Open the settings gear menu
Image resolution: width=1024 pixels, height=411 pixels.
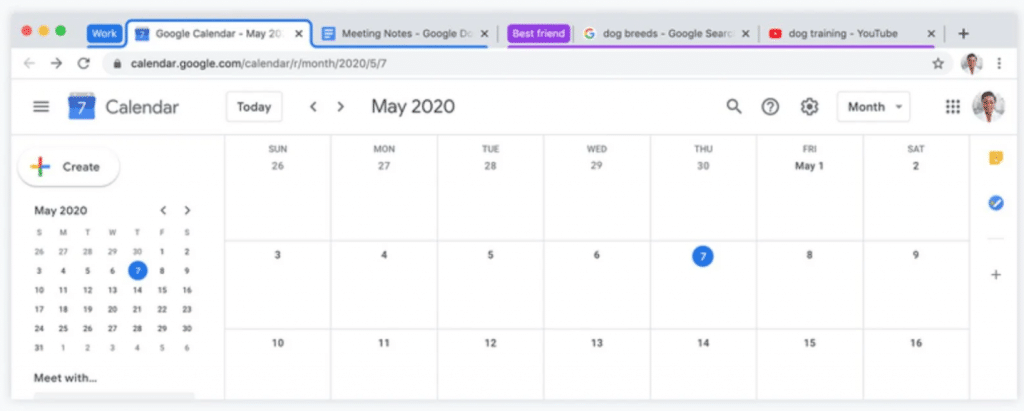pos(809,107)
